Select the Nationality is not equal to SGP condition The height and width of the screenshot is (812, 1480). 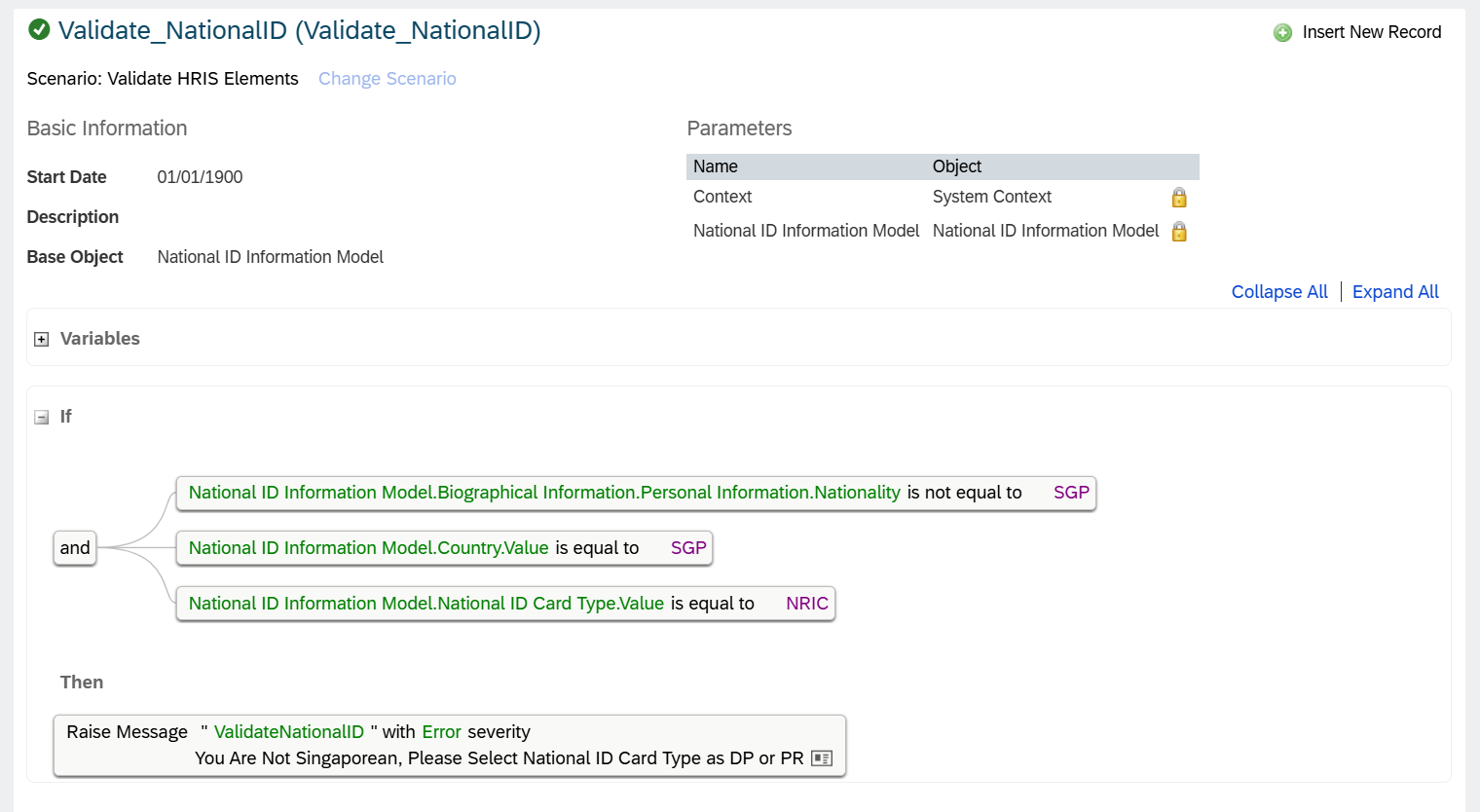pos(636,493)
